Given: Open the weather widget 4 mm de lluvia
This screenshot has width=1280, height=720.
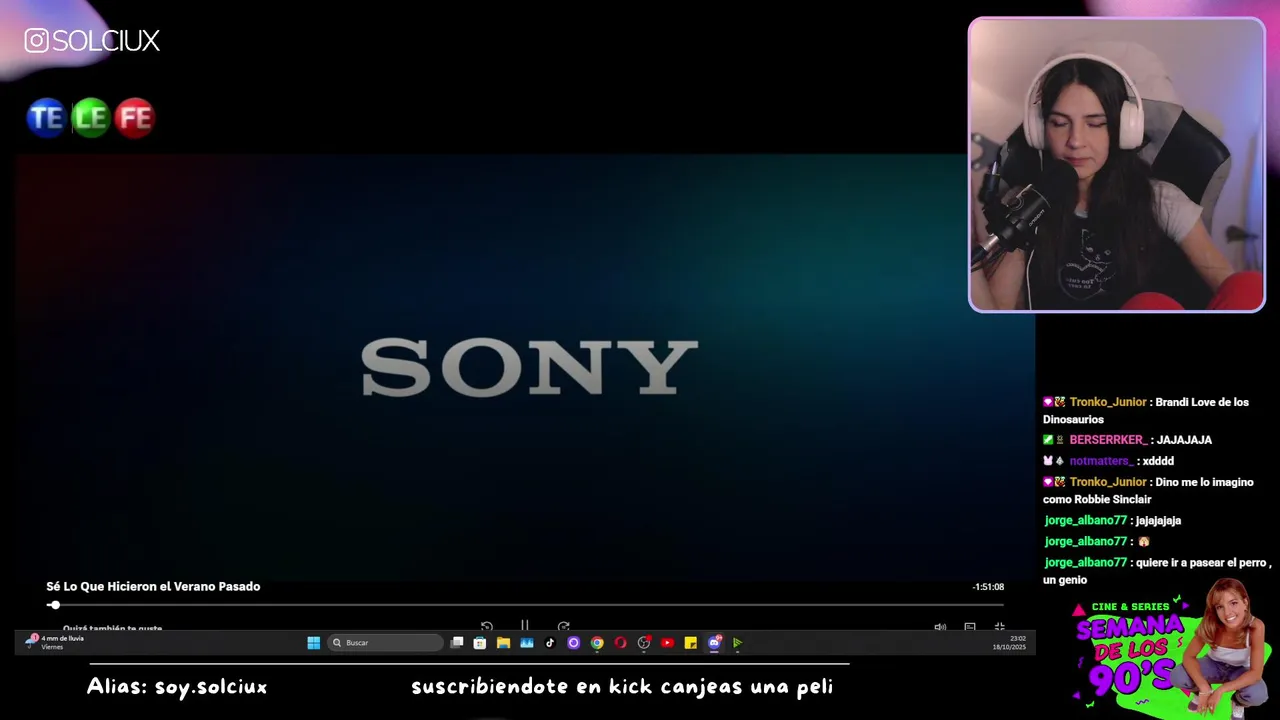Looking at the screenshot, I should (x=57, y=642).
